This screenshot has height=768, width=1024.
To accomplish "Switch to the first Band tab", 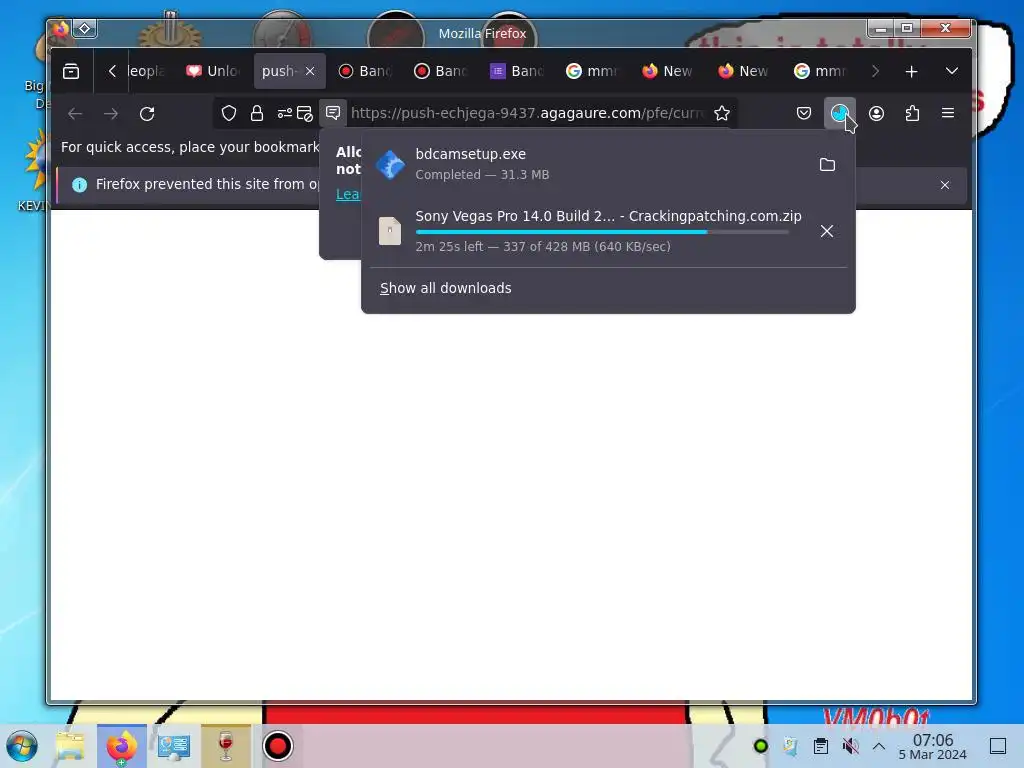I will point(365,71).
